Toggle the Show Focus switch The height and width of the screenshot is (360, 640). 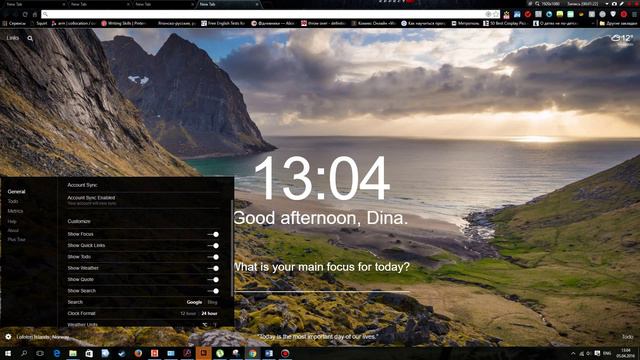pyautogui.click(x=213, y=234)
